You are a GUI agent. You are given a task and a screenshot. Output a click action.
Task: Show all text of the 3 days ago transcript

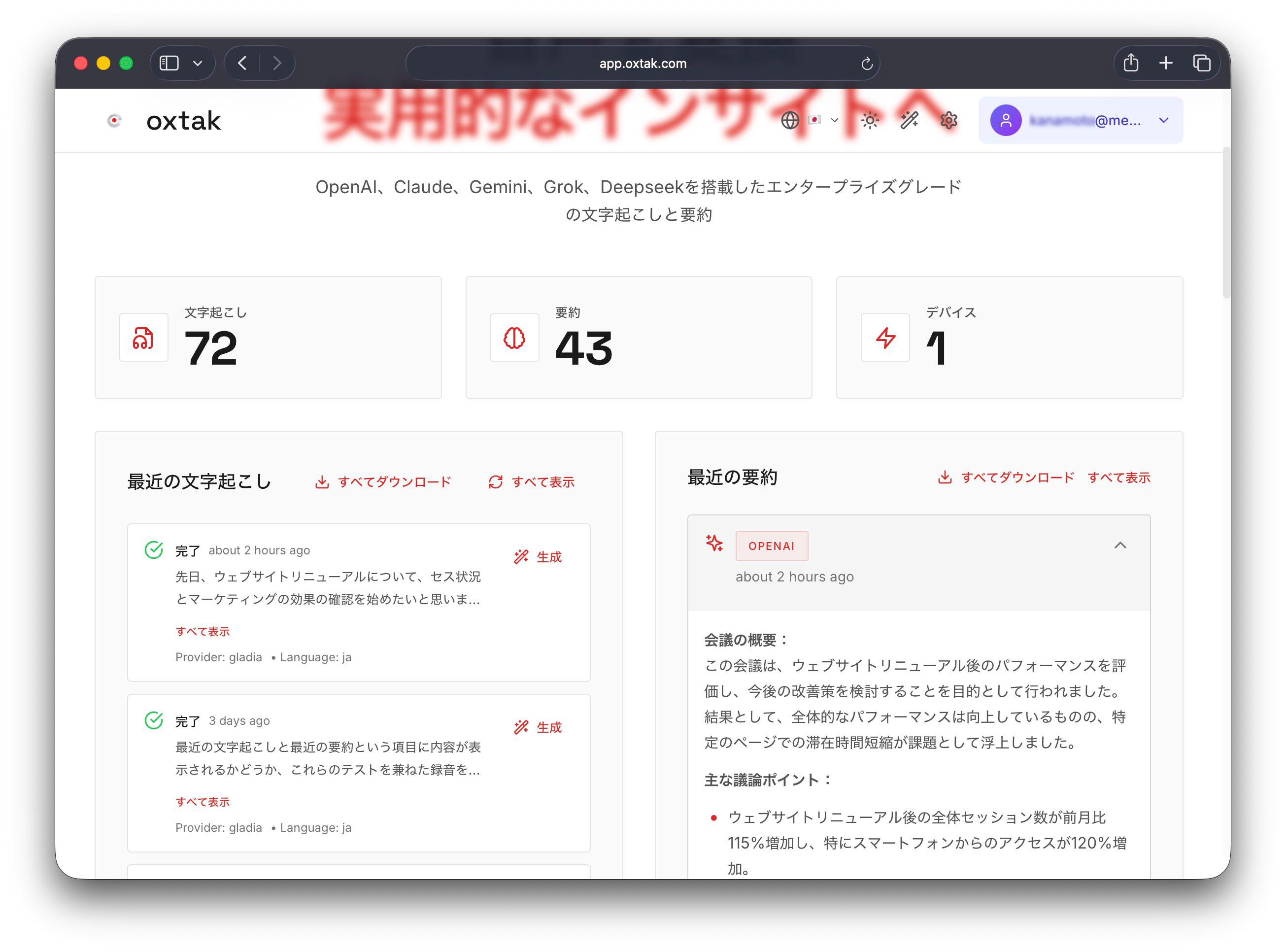(x=202, y=802)
